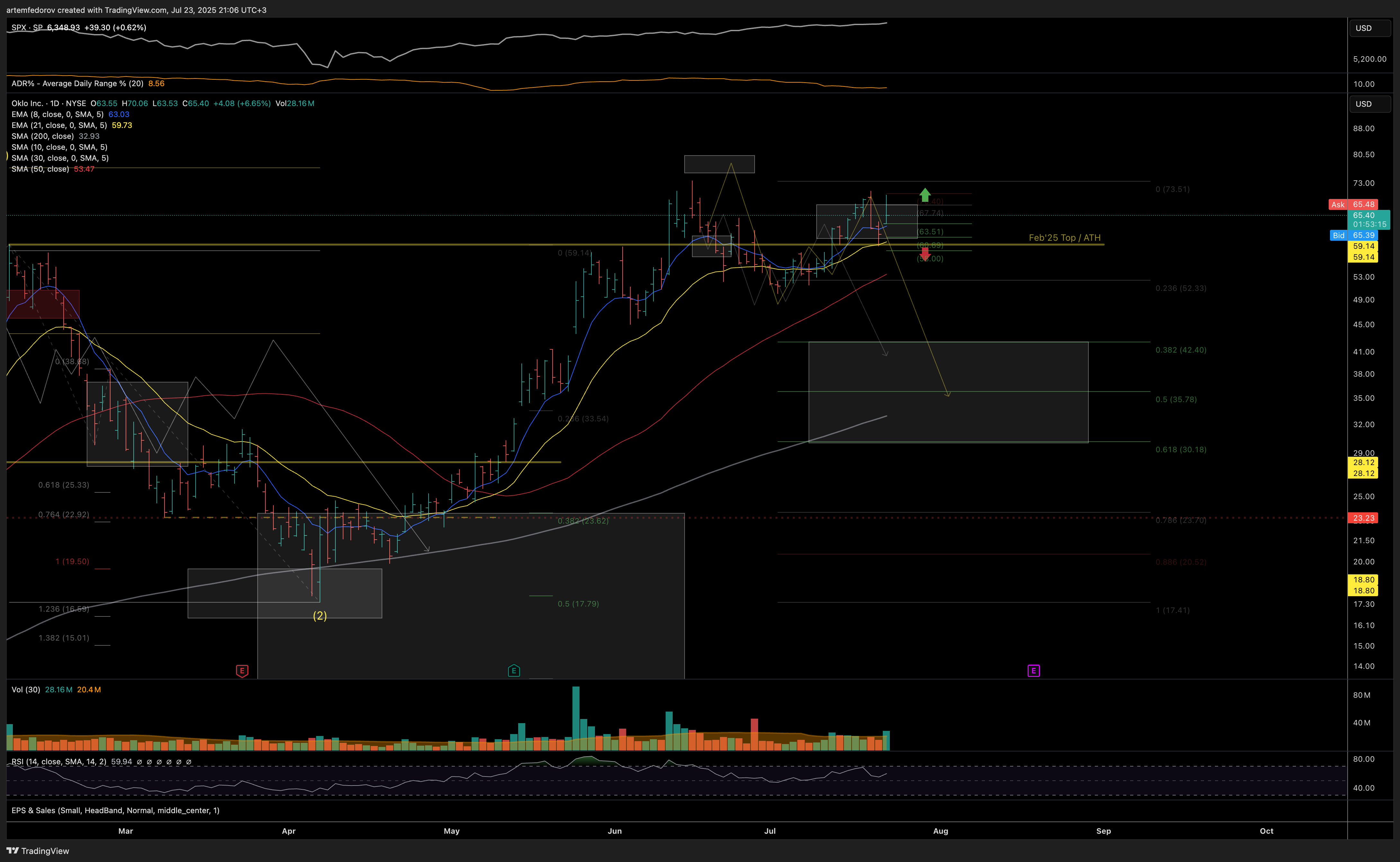Select the Oklo Inc. · 1D · NYSE legend

[49, 103]
